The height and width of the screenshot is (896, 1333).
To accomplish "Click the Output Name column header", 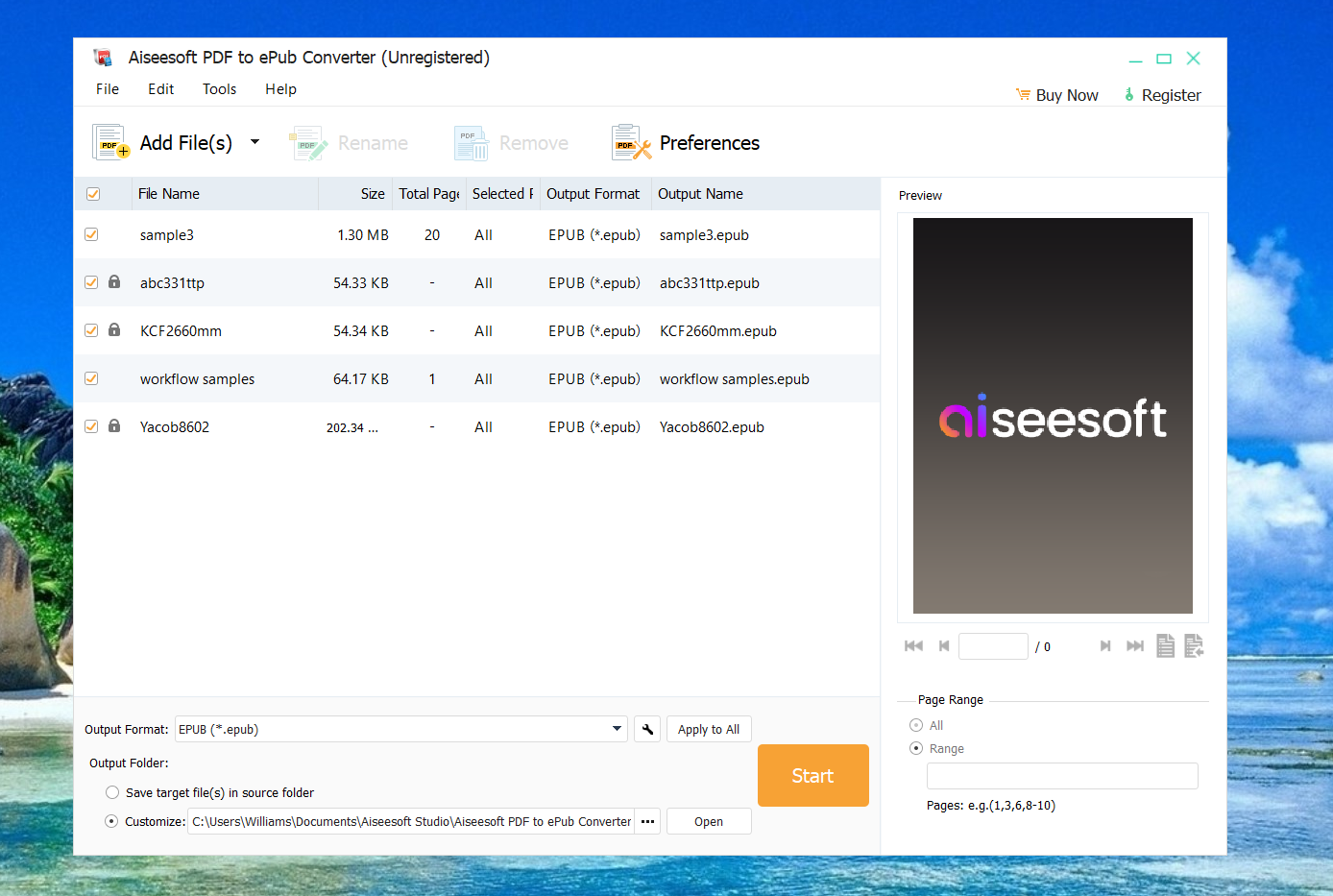I will point(765,194).
